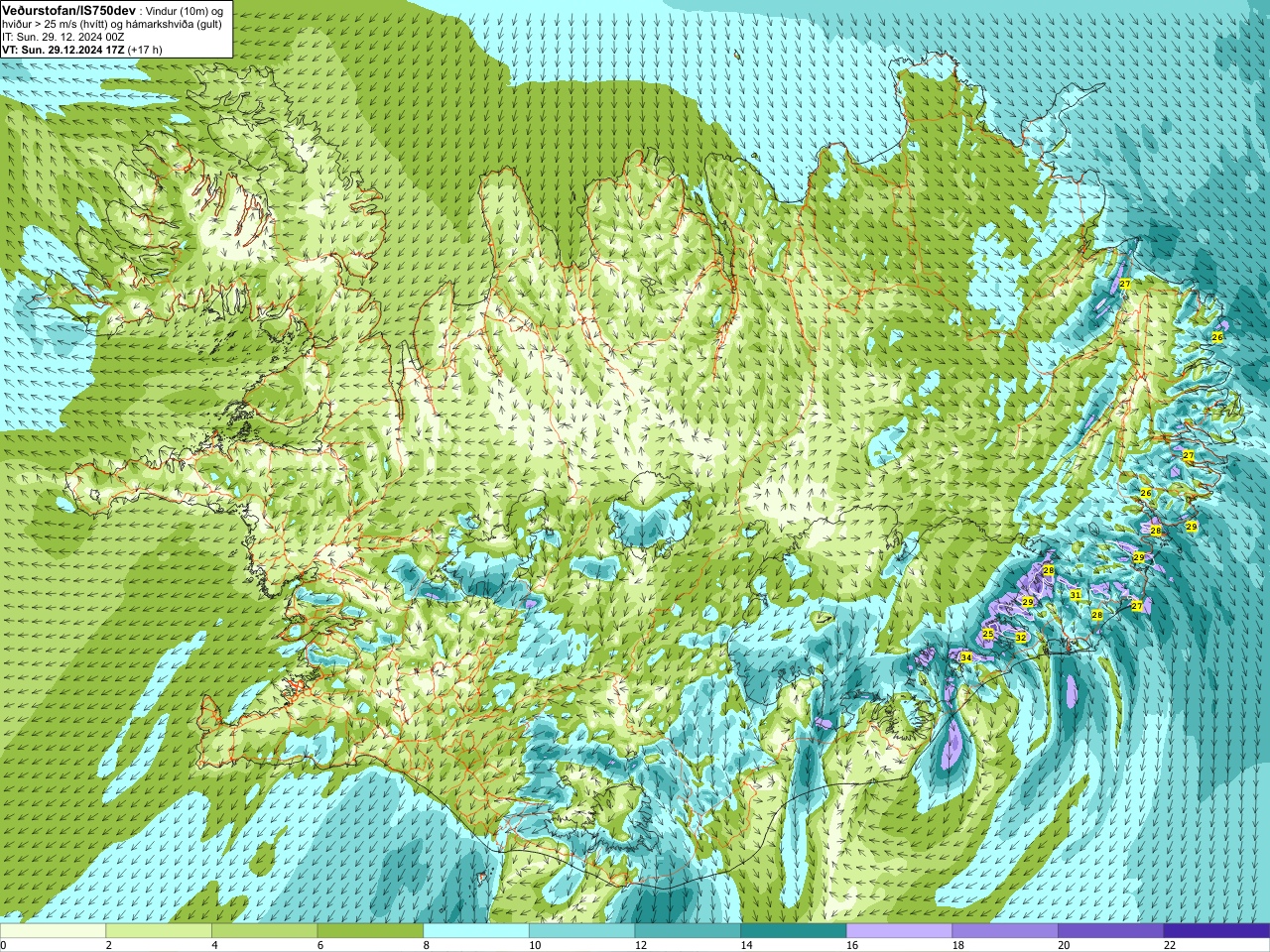This screenshot has height=952, width=1270.
Task: Click the legend scale value 16
Action: point(852,945)
